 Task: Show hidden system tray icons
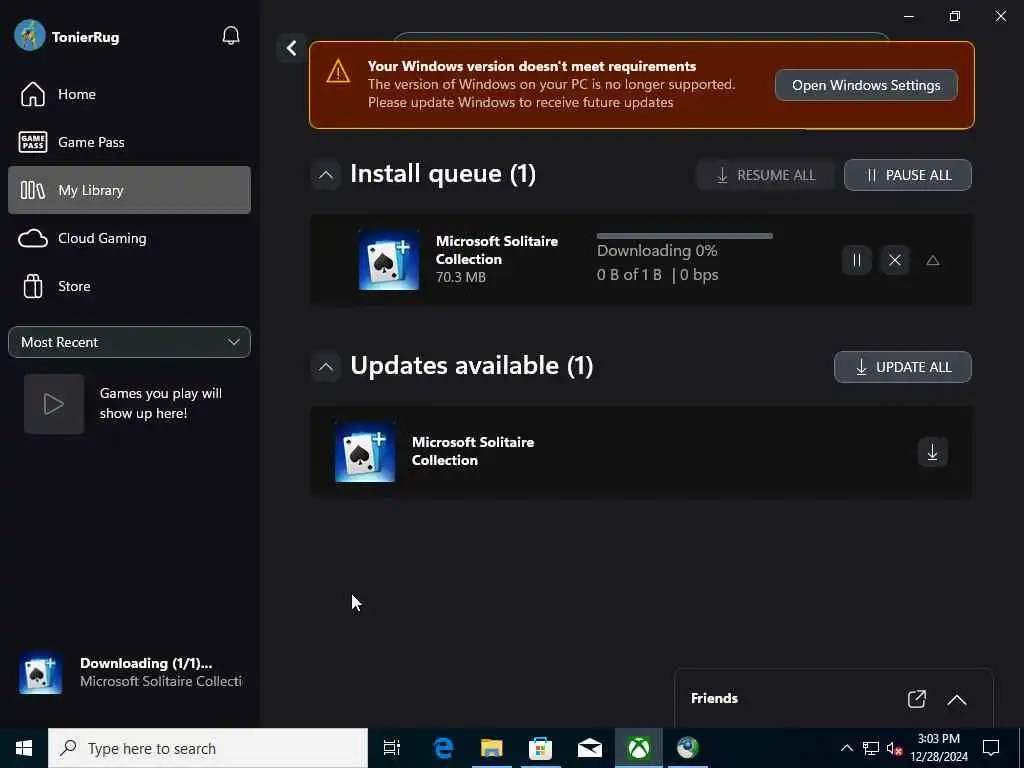click(846, 748)
